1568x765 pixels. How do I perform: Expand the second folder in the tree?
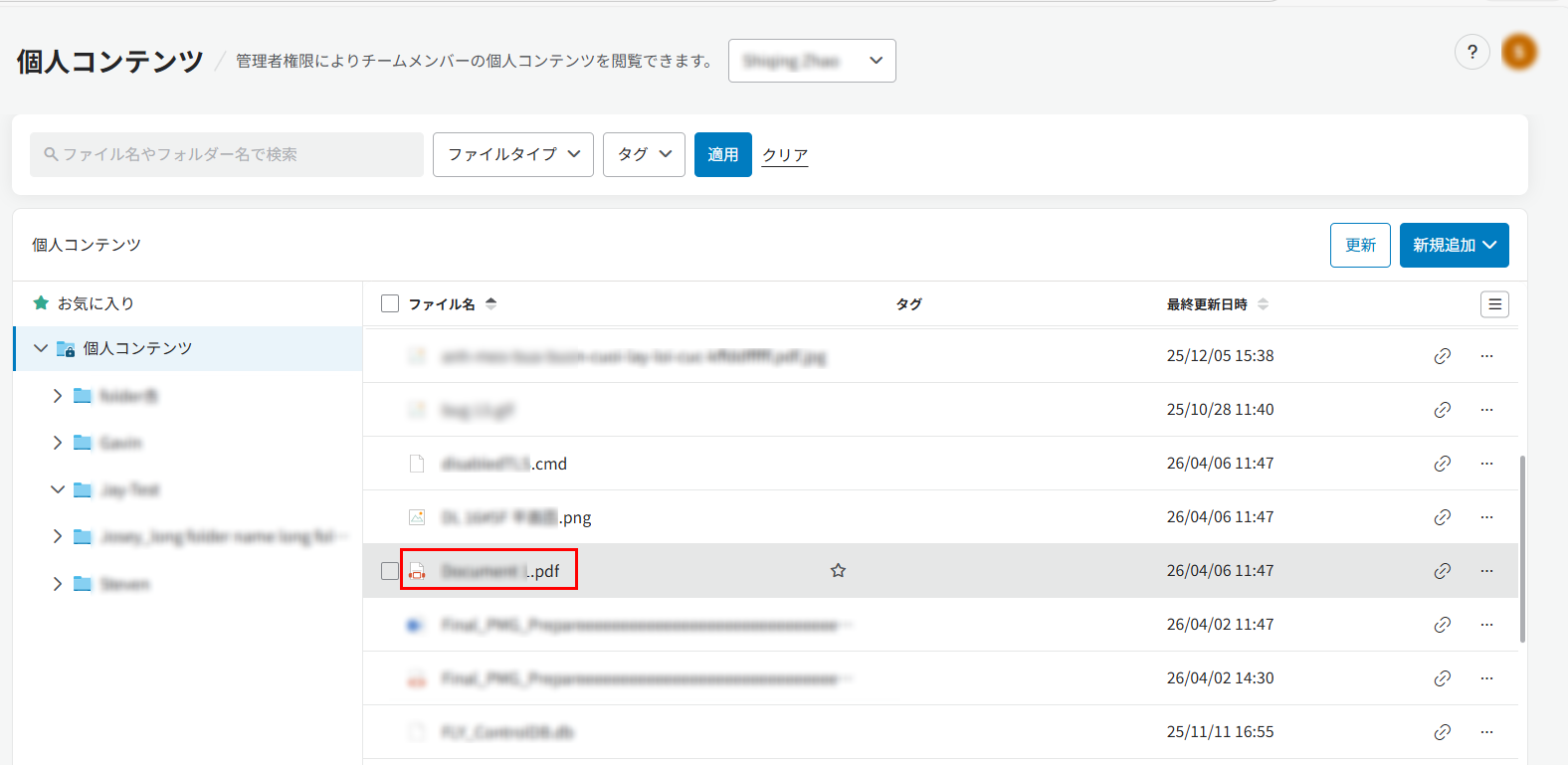57,443
